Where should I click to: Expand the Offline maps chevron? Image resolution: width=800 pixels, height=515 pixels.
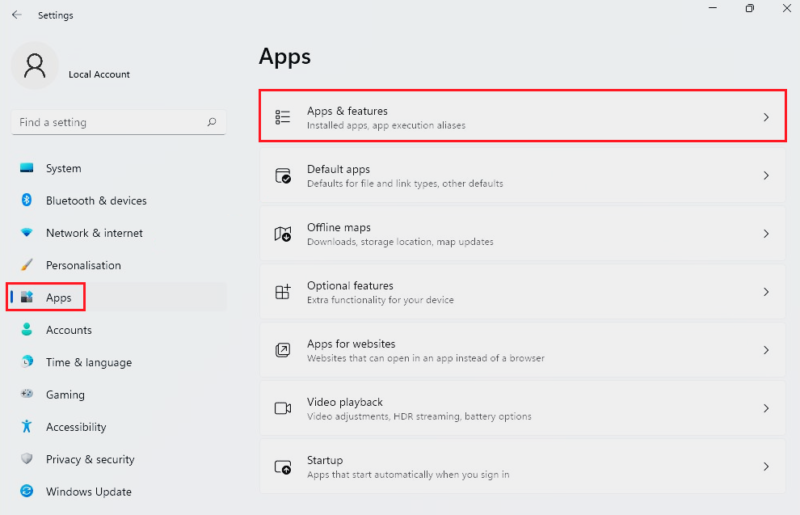[766, 234]
